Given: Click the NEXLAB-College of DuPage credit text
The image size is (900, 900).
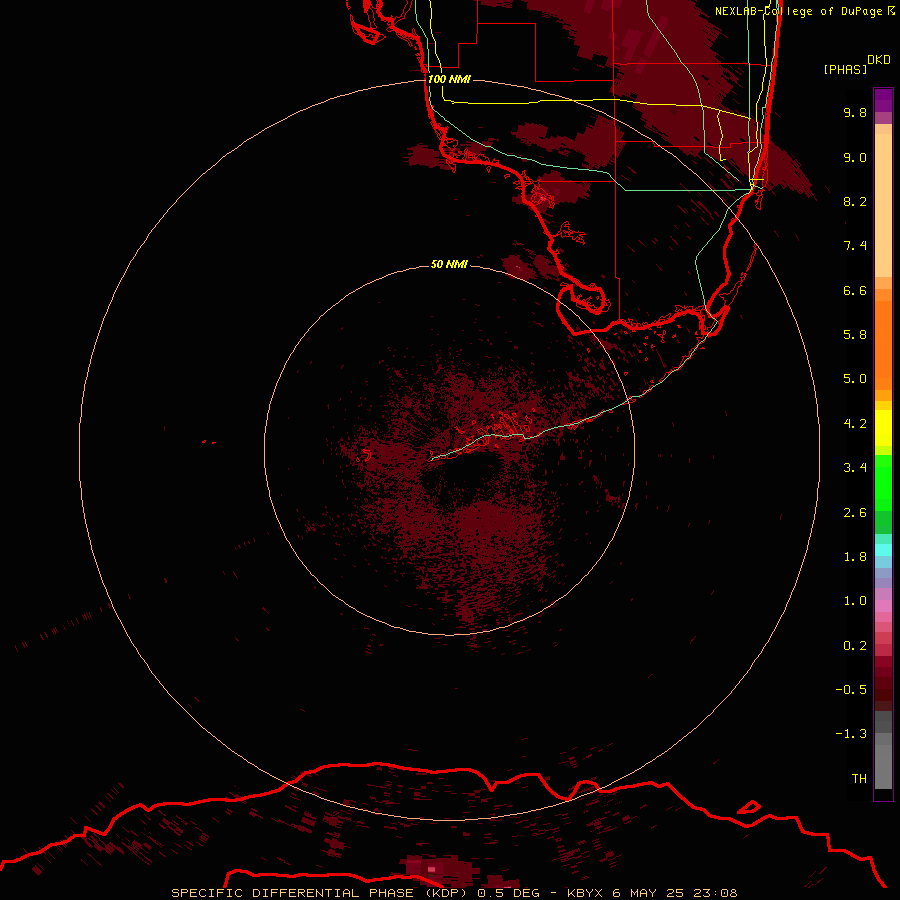Looking at the screenshot, I should coord(804,11).
